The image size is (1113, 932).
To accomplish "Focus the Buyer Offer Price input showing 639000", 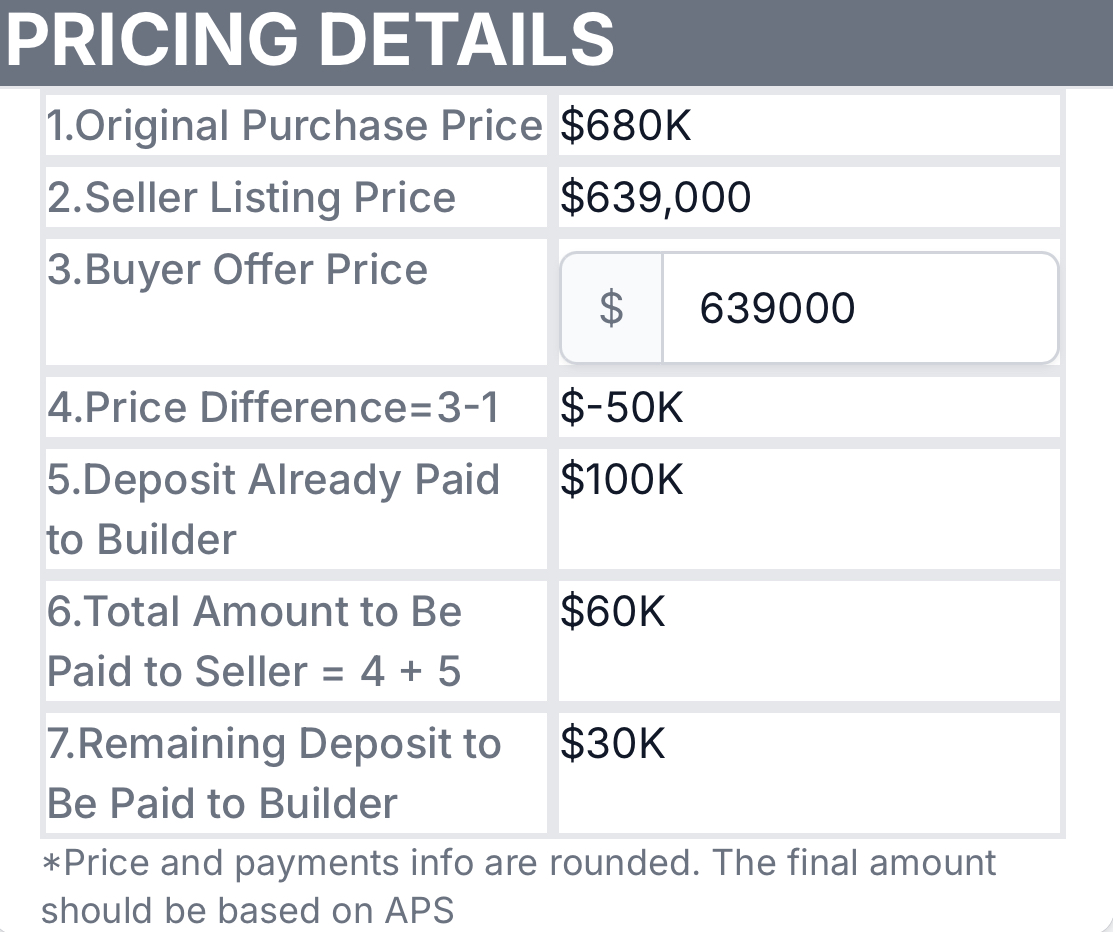I will click(858, 308).
